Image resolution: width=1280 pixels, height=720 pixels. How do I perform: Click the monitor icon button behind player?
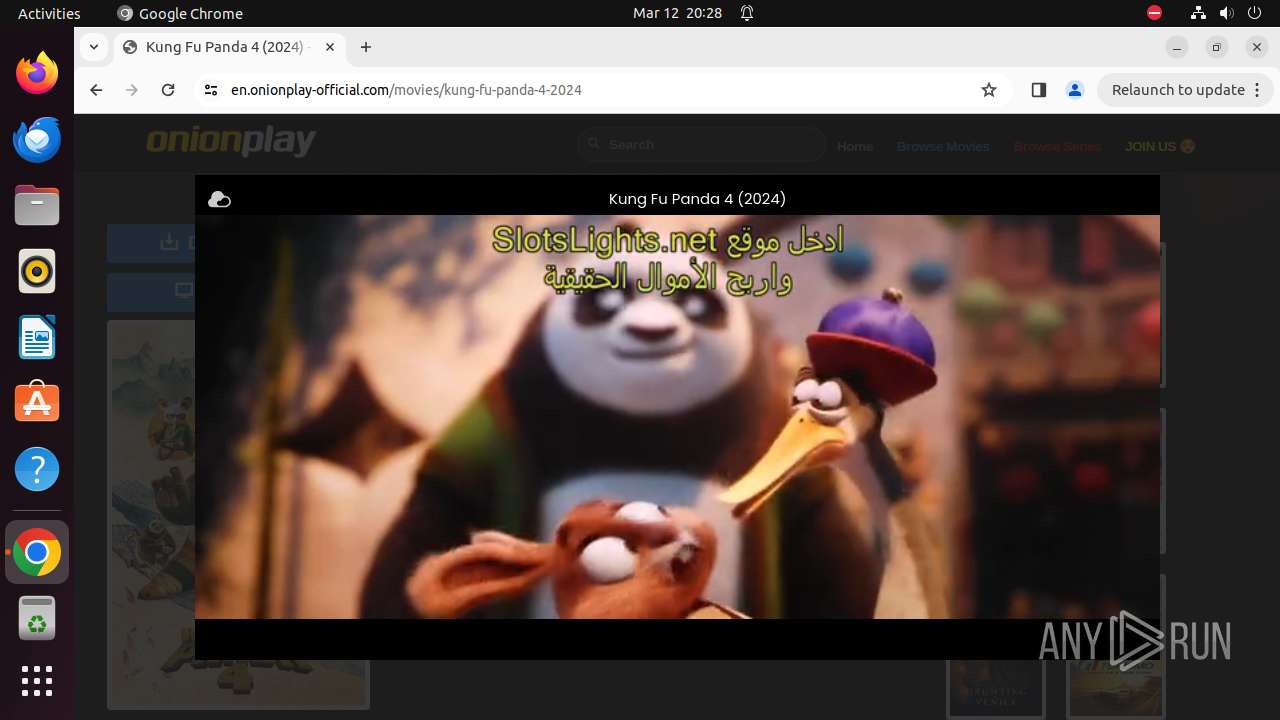[151, 292]
